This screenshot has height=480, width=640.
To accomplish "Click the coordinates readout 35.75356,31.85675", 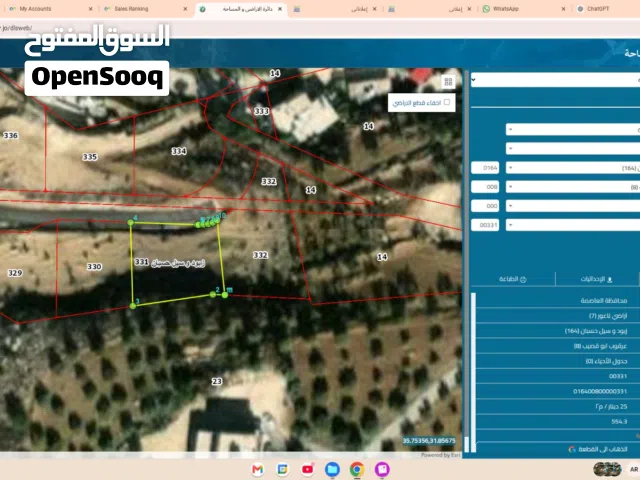I will click(429, 441).
